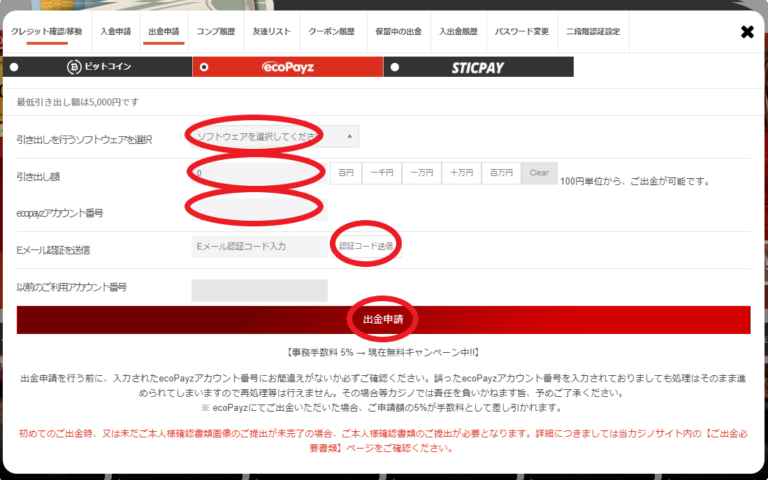The width and height of the screenshot is (768, 480).
Task: Focus the ecopayz account number field
Action: click(259, 210)
